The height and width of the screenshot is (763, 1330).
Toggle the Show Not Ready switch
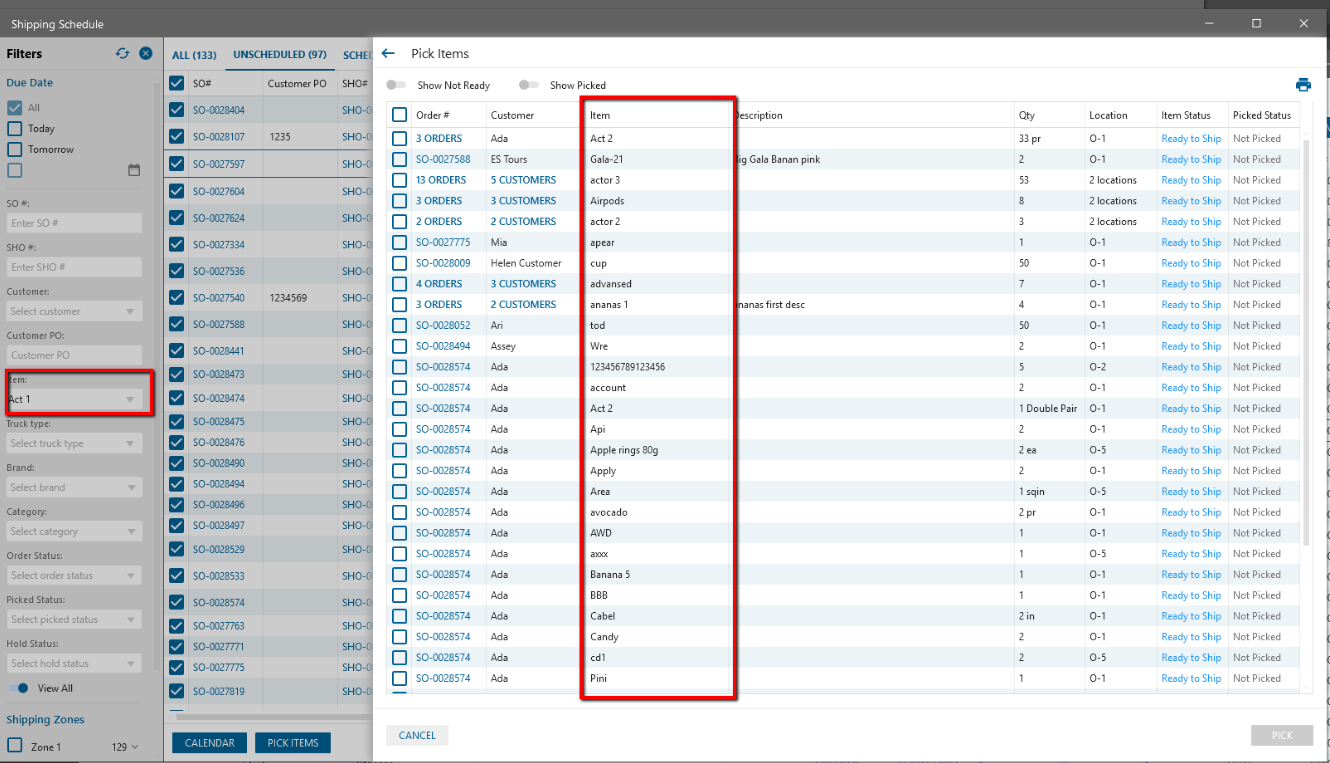[x=397, y=85]
